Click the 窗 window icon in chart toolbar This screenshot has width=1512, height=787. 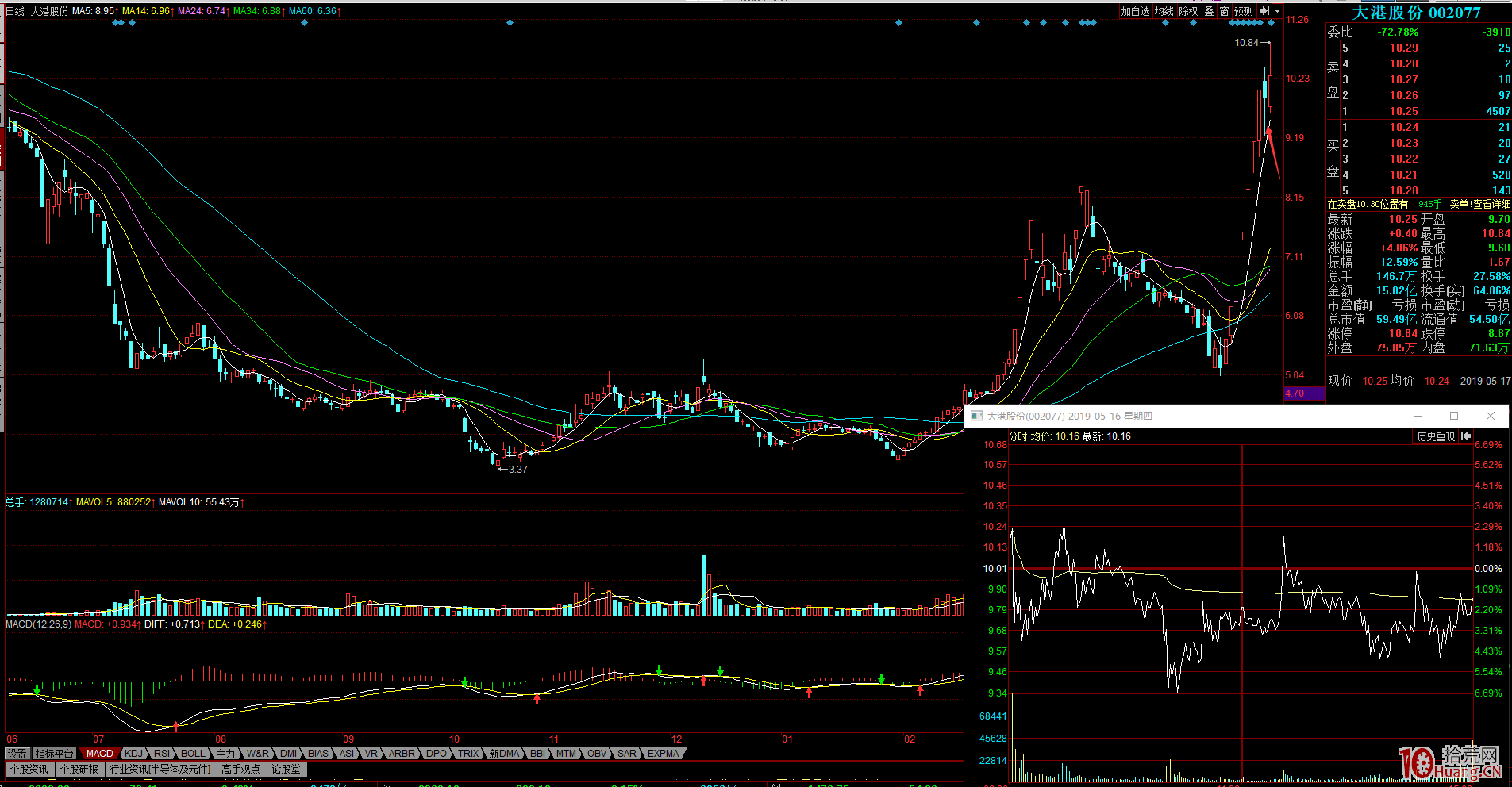point(1224,11)
